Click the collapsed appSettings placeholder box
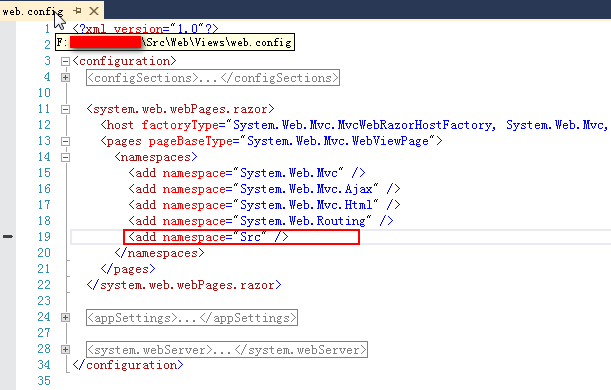The height and width of the screenshot is (390, 611). (192, 318)
